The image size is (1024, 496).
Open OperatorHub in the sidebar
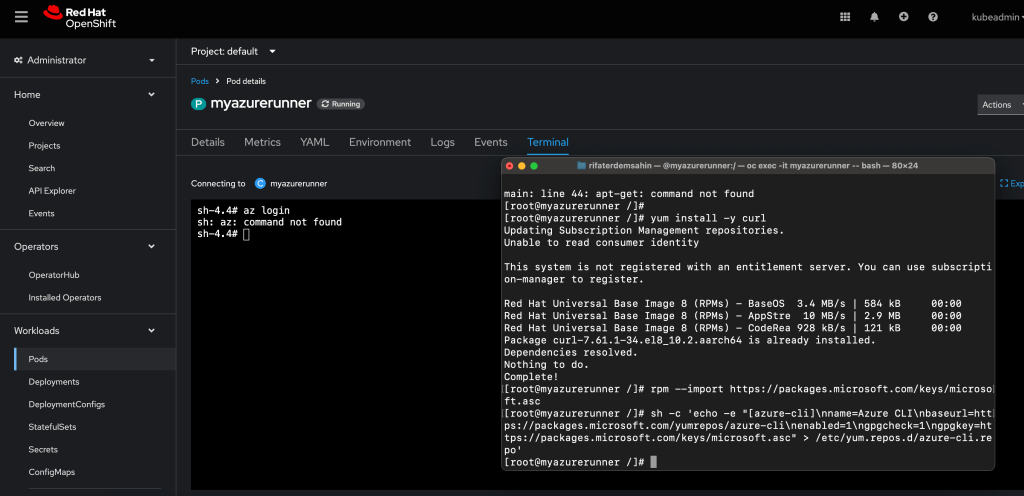point(54,275)
